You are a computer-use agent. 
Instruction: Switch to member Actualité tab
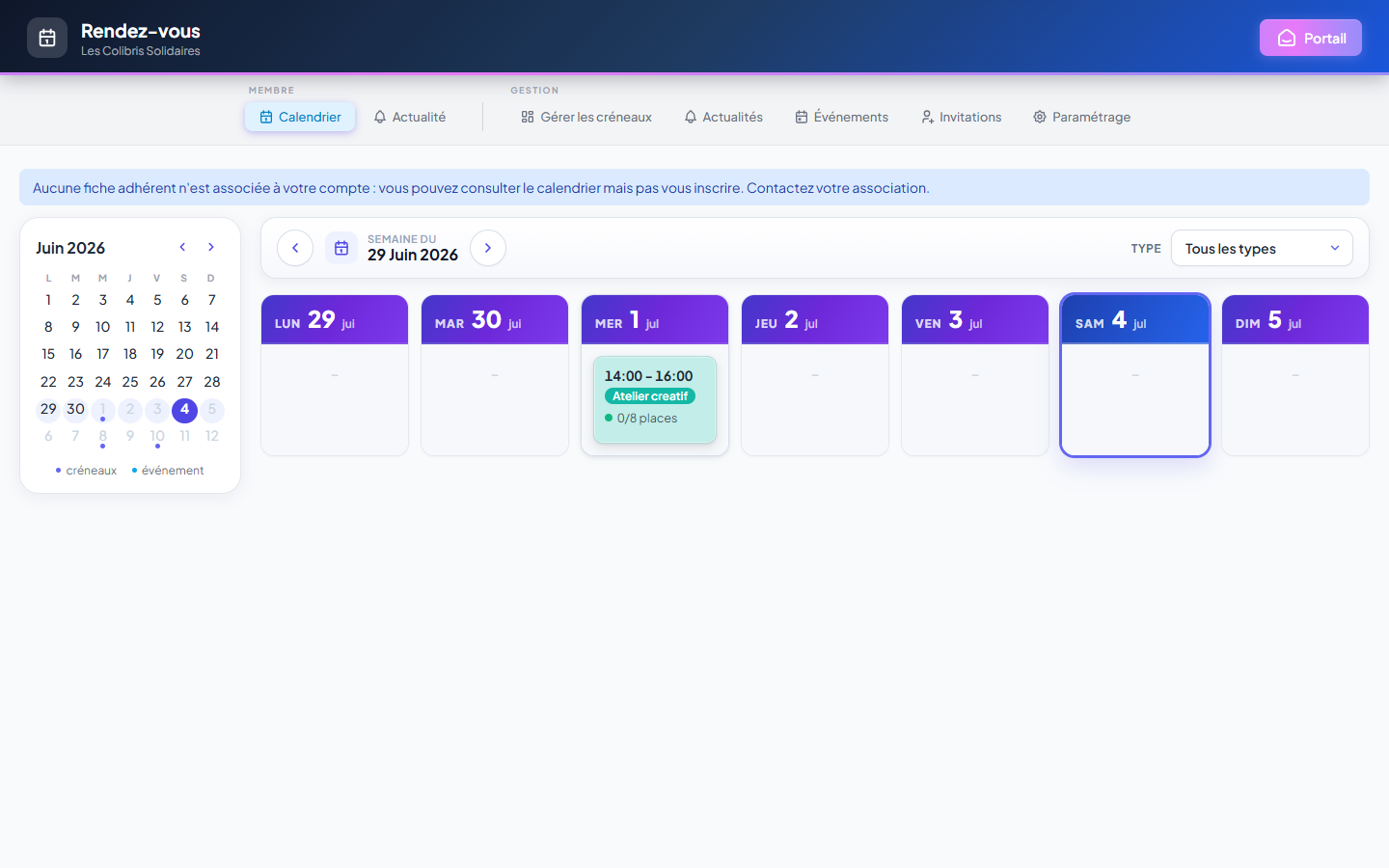410,117
